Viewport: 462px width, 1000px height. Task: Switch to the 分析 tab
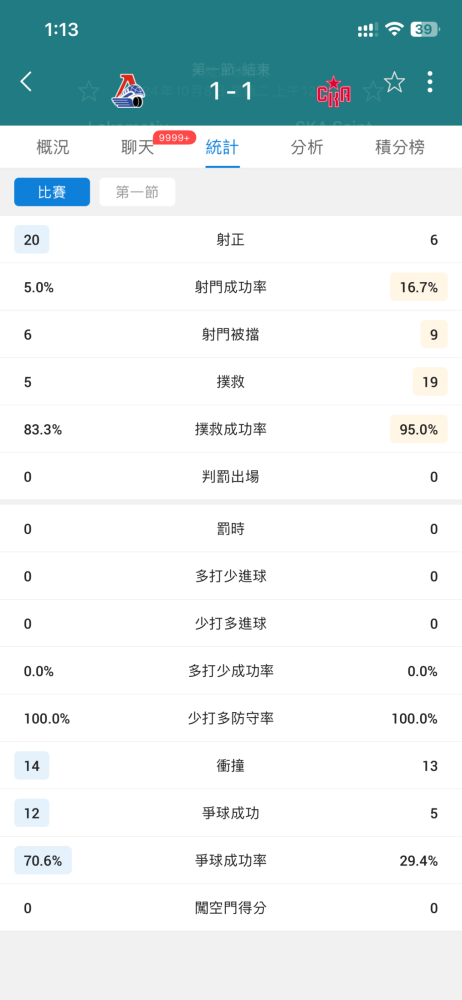[307, 148]
